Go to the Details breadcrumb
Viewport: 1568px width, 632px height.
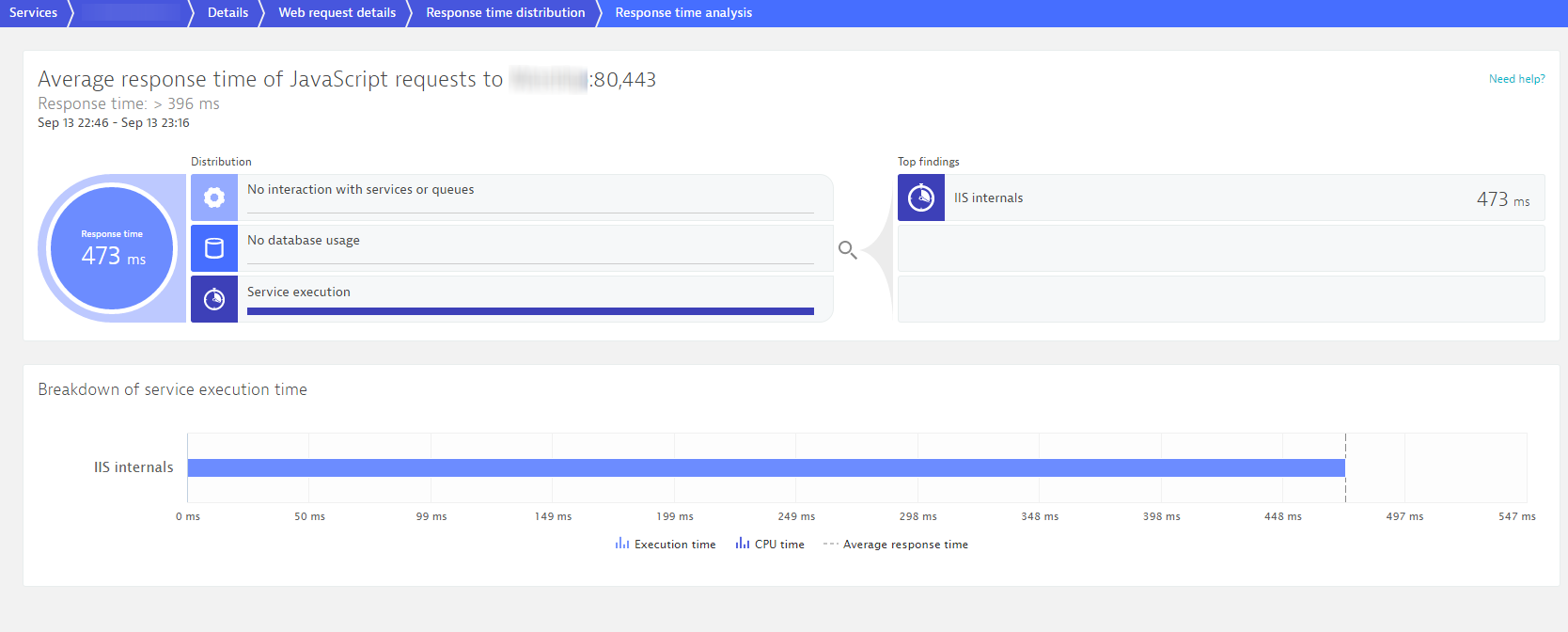coord(227,13)
